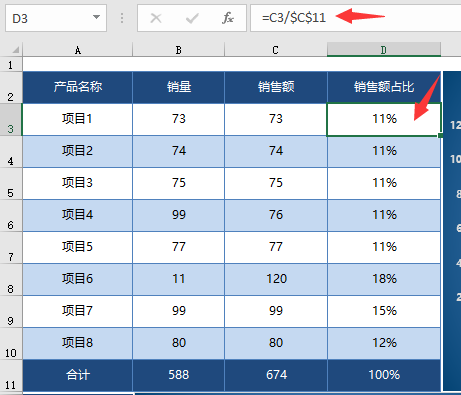
Task: Select the total 588 cell
Action: coord(179,375)
